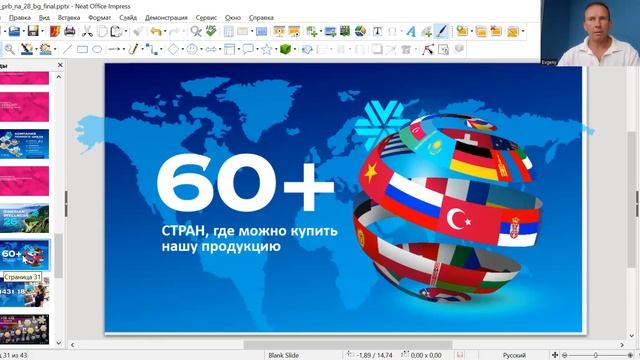
Task: Insert chart icon
Action: [360, 31]
